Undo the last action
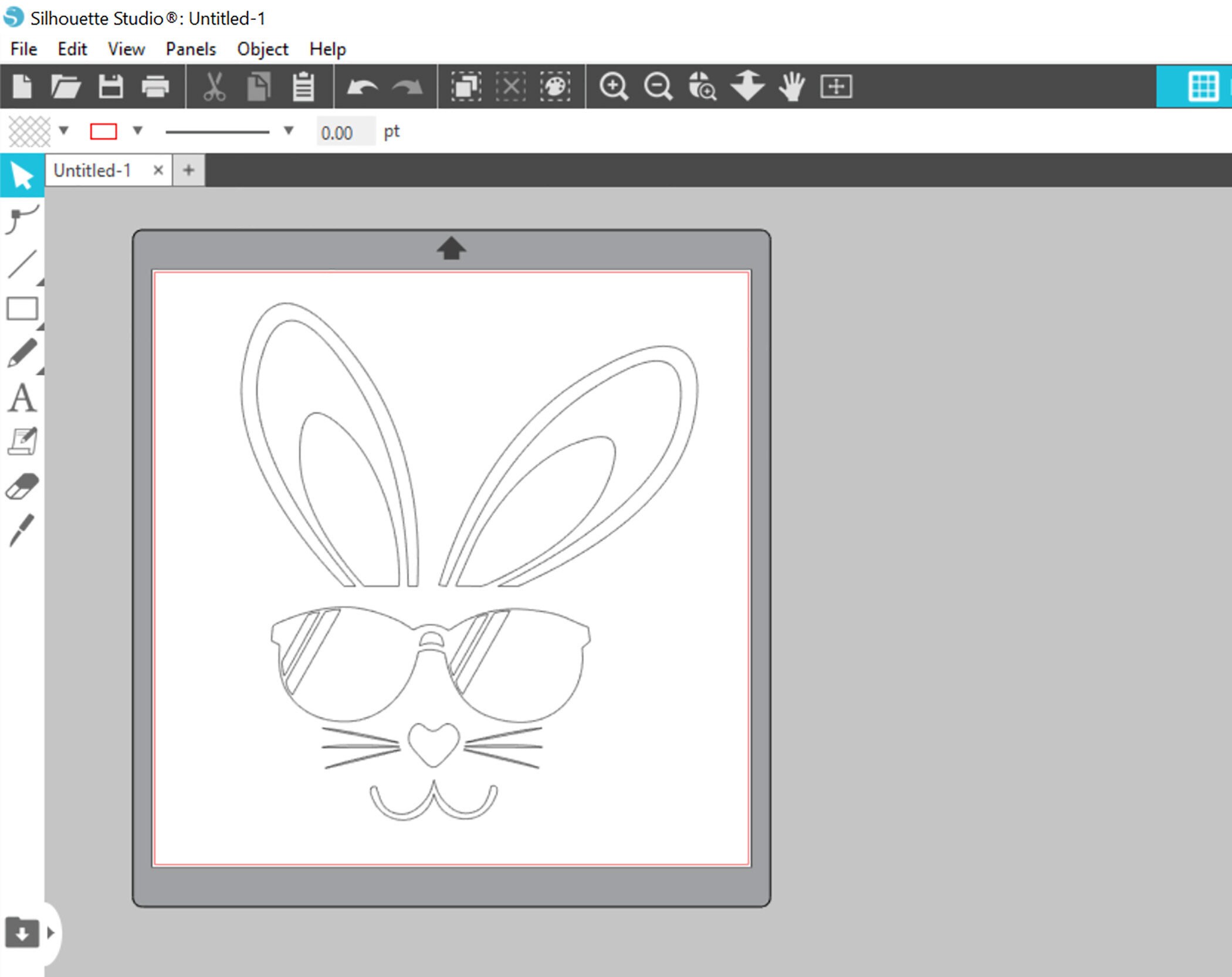 [x=362, y=87]
